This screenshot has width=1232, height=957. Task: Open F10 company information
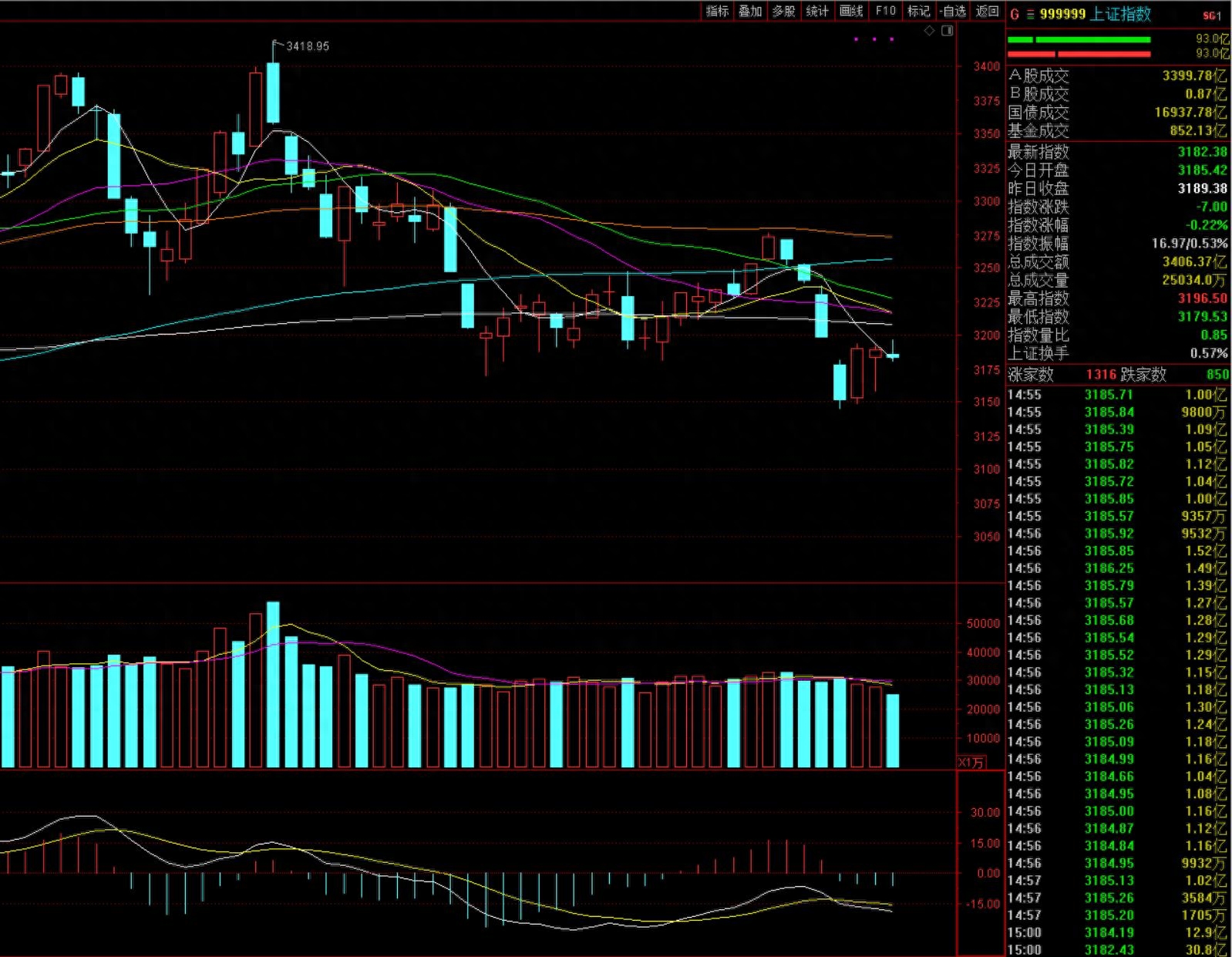coord(886,11)
